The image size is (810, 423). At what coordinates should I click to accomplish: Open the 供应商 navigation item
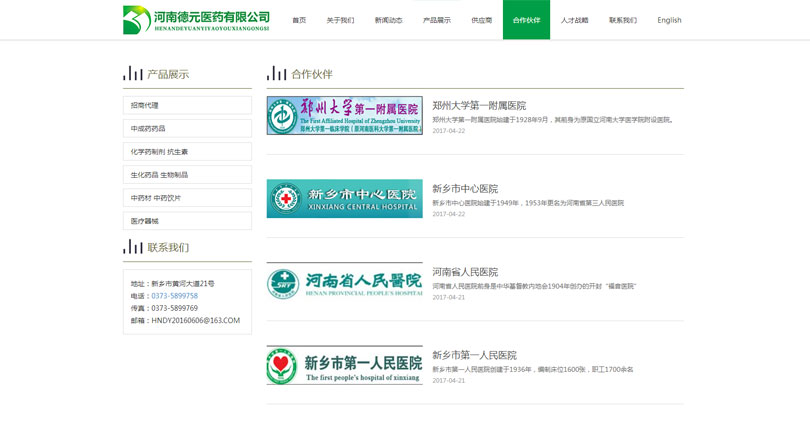click(x=482, y=20)
